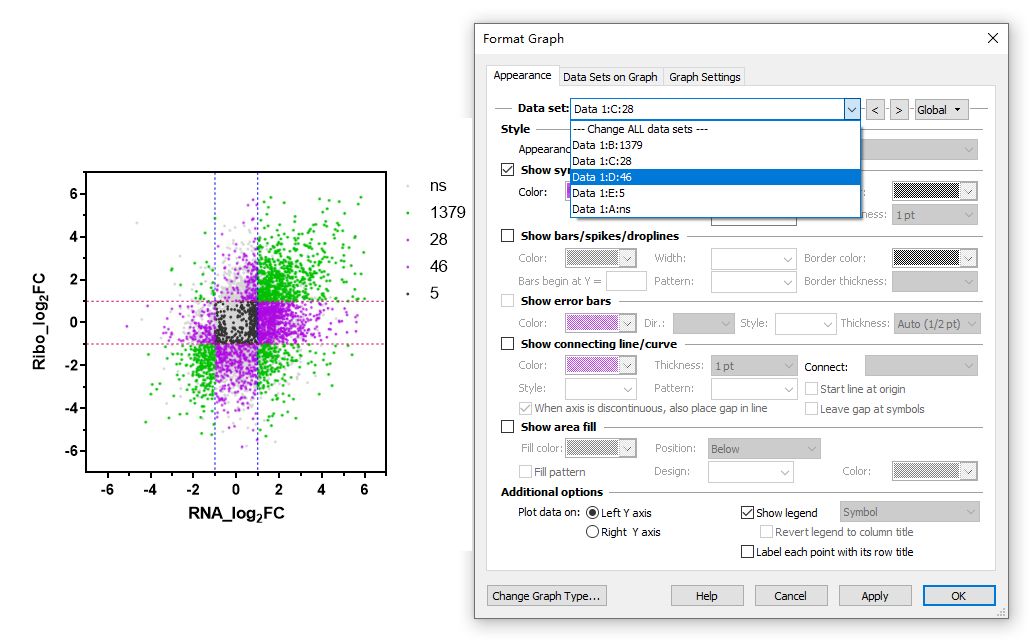The image size is (1032, 642).
Task: Click the '46' legend entry on graph
Action: 438,266
